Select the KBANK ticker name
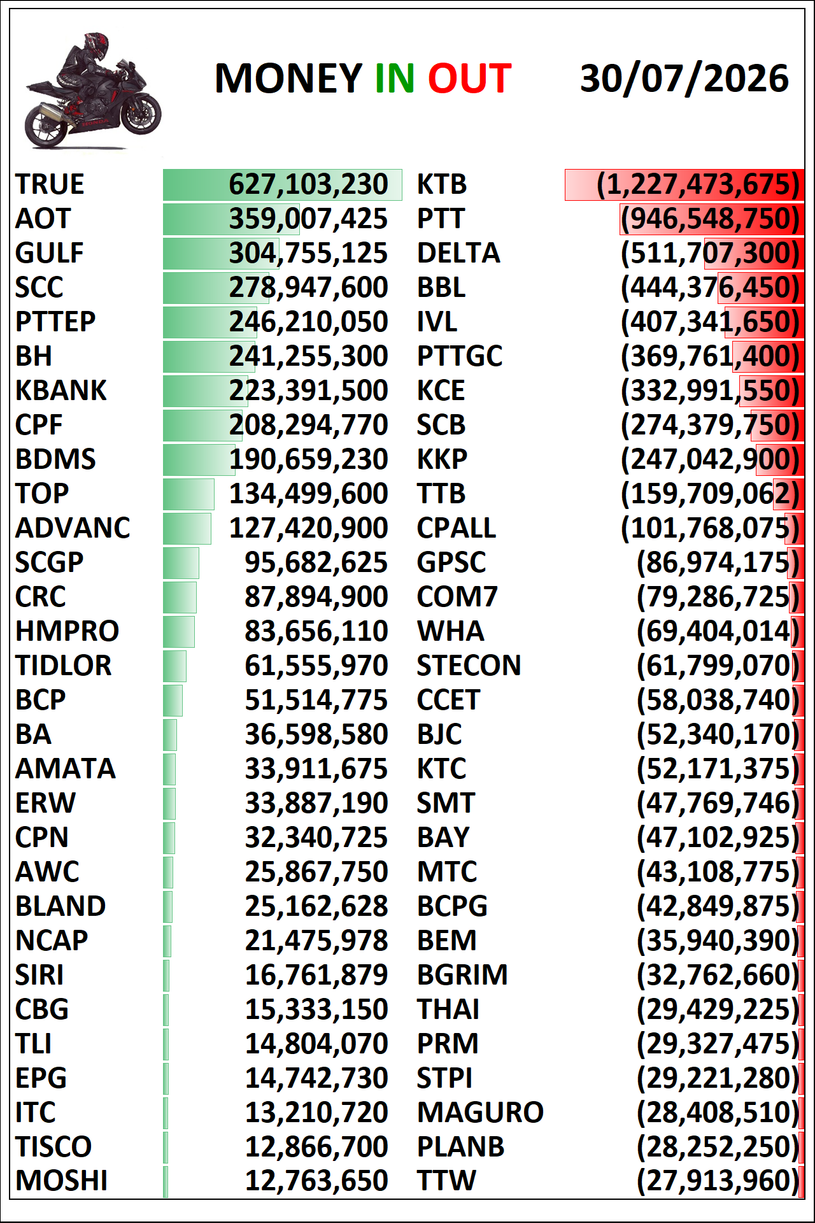The image size is (815, 1223). (61, 390)
